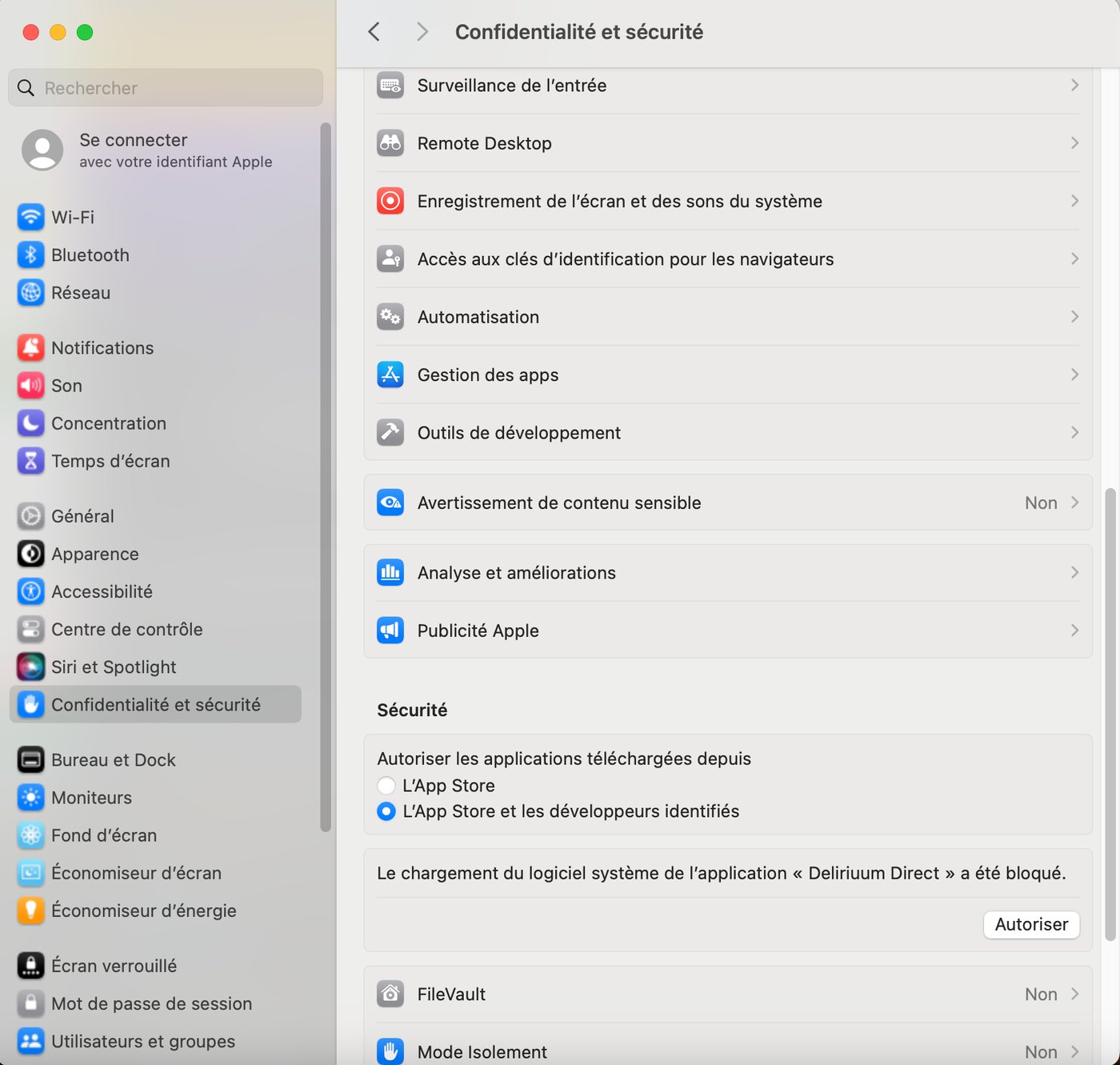This screenshot has height=1065, width=1120.
Task: Open Wi-Fi settings via its sidebar icon
Action: pos(30,217)
